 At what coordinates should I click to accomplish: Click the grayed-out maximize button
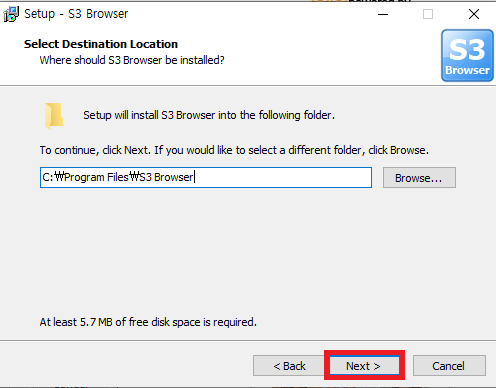[428, 14]
